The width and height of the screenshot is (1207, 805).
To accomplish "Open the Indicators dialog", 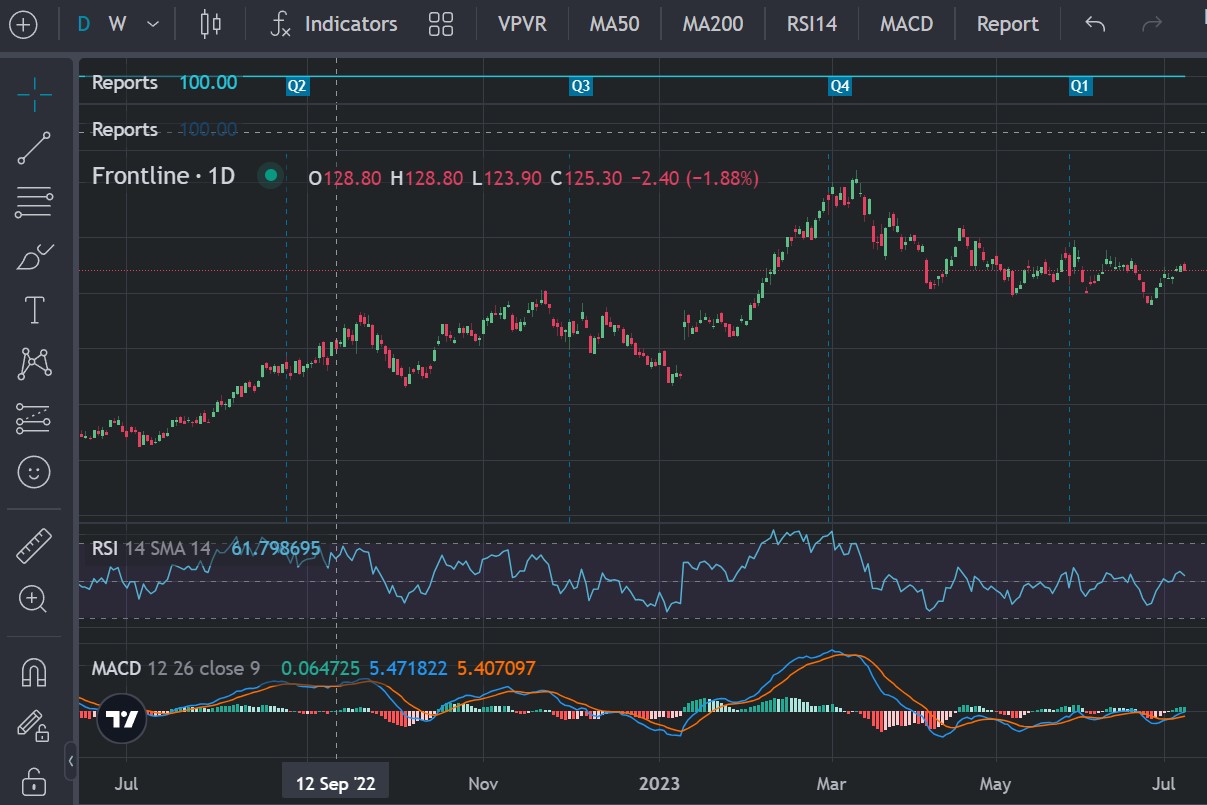I will click(x=335, y=24).
